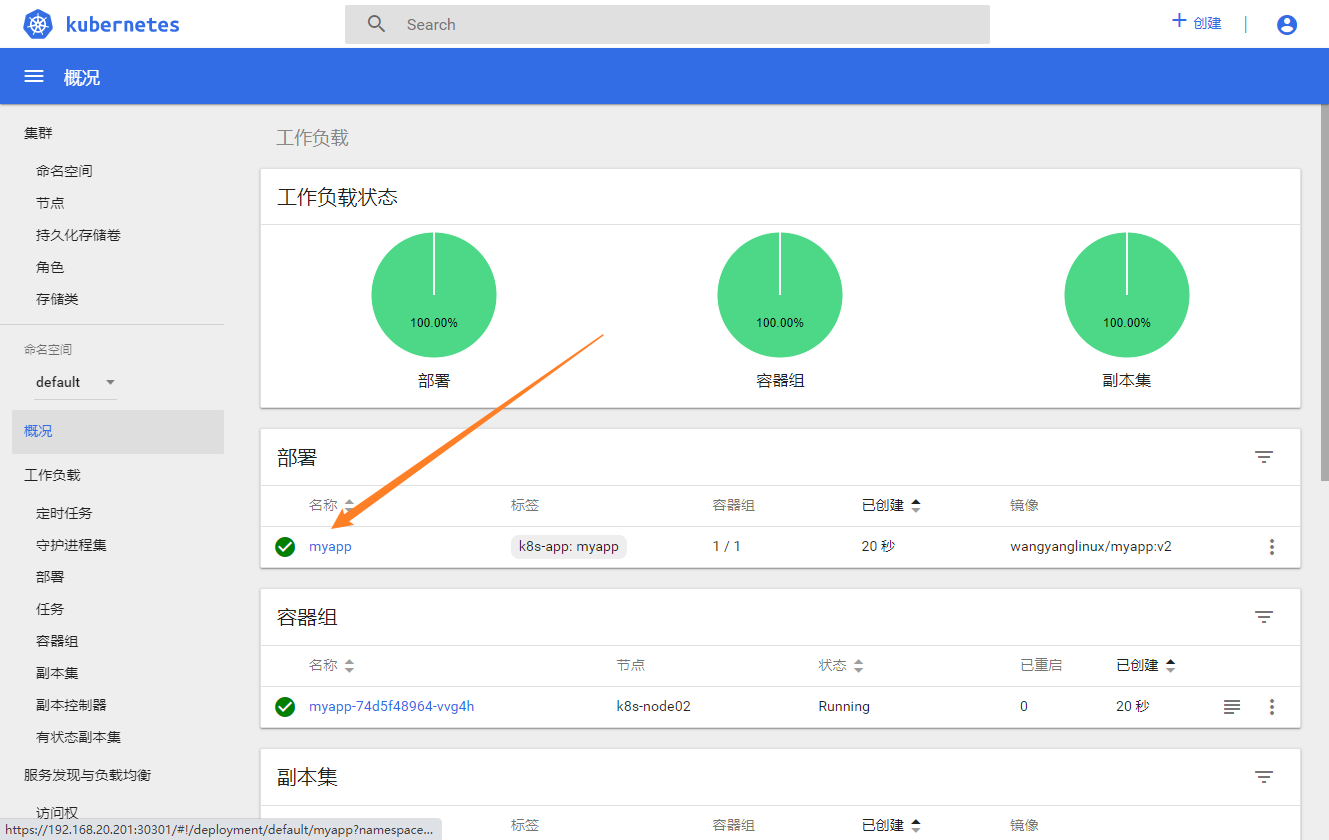
Task: Open the hamburger navigation menu
Action: pyautogui.click(x=34, y=77)
